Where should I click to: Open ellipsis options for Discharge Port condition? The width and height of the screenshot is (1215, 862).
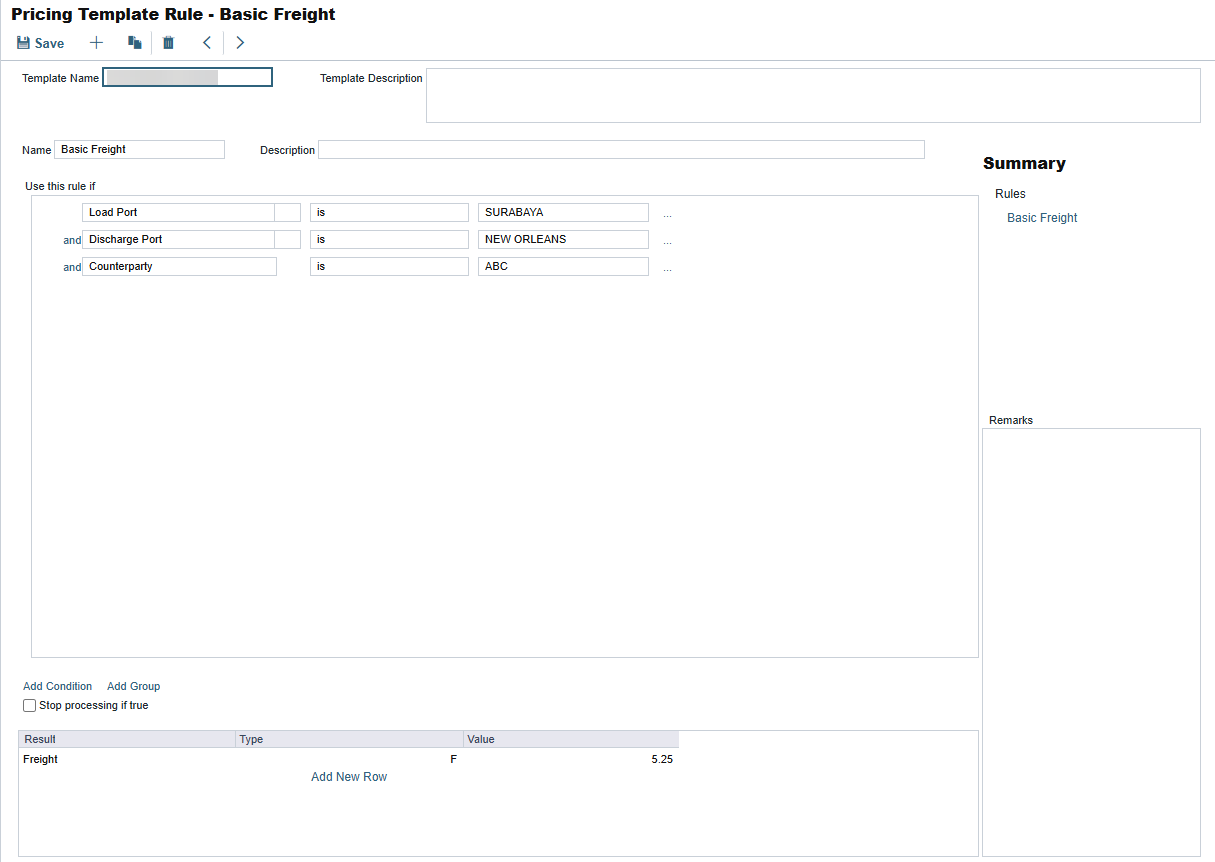click(667, 241)
